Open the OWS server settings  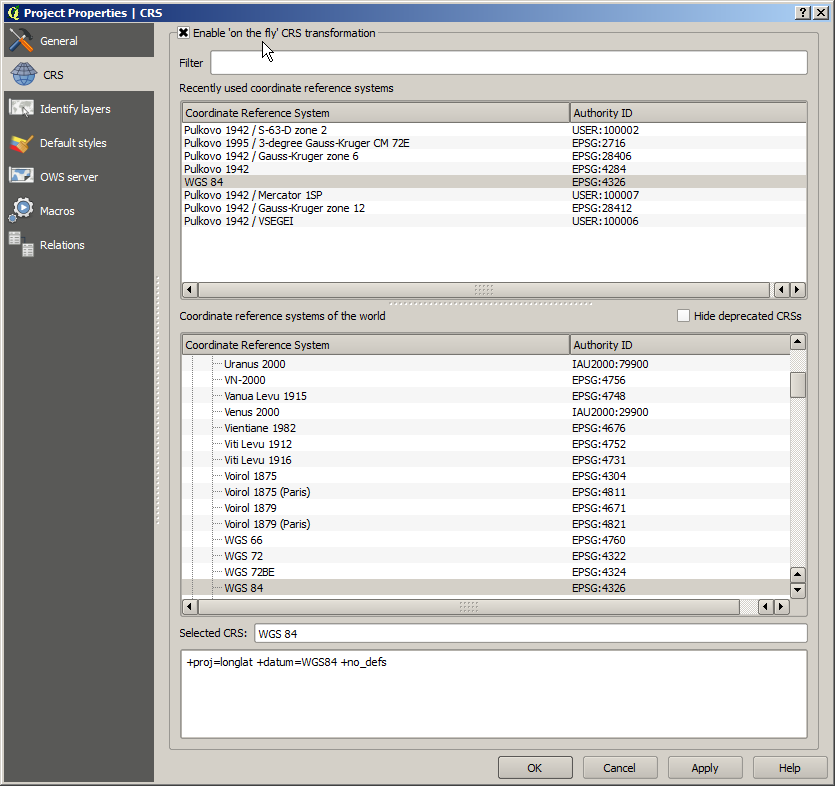(x=68, y=176)
